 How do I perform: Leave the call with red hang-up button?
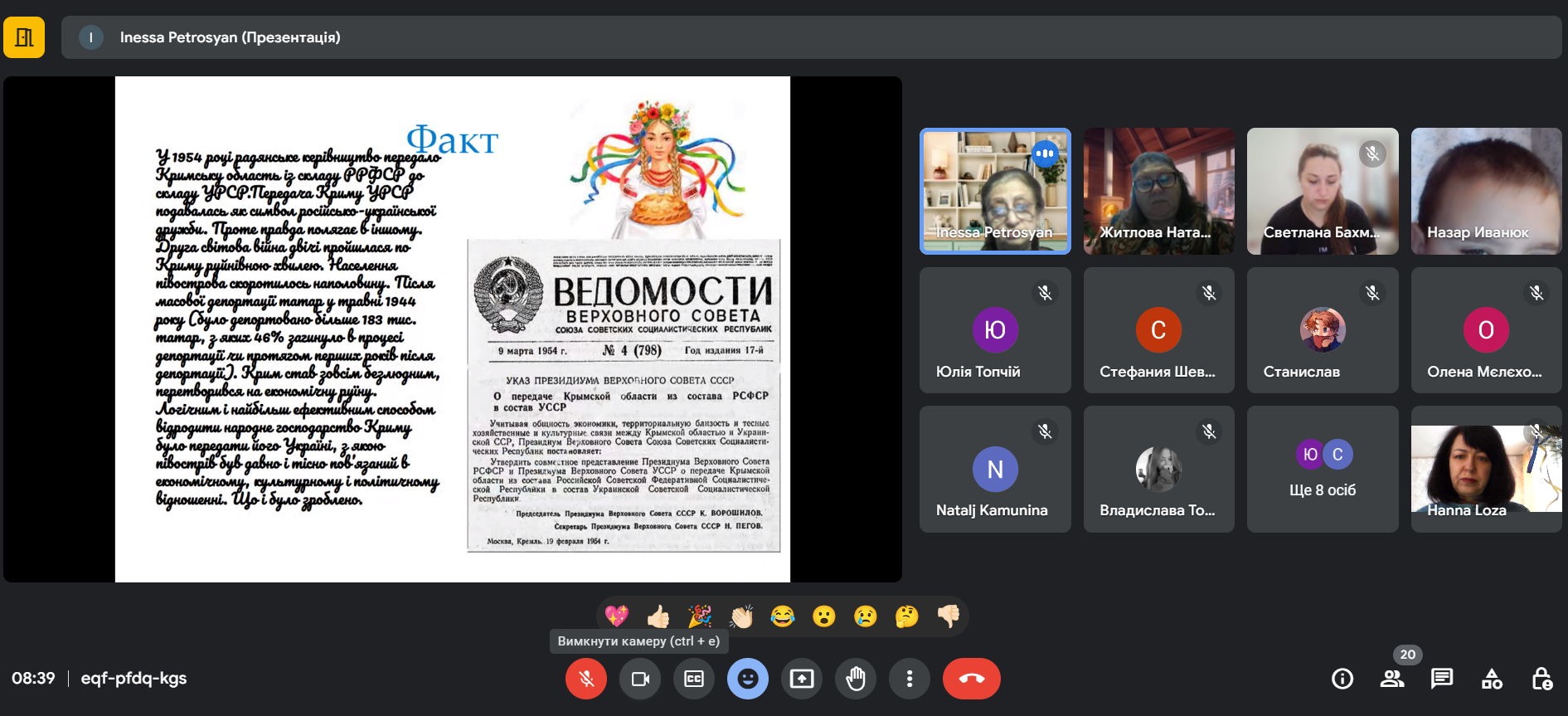(971, 679)
